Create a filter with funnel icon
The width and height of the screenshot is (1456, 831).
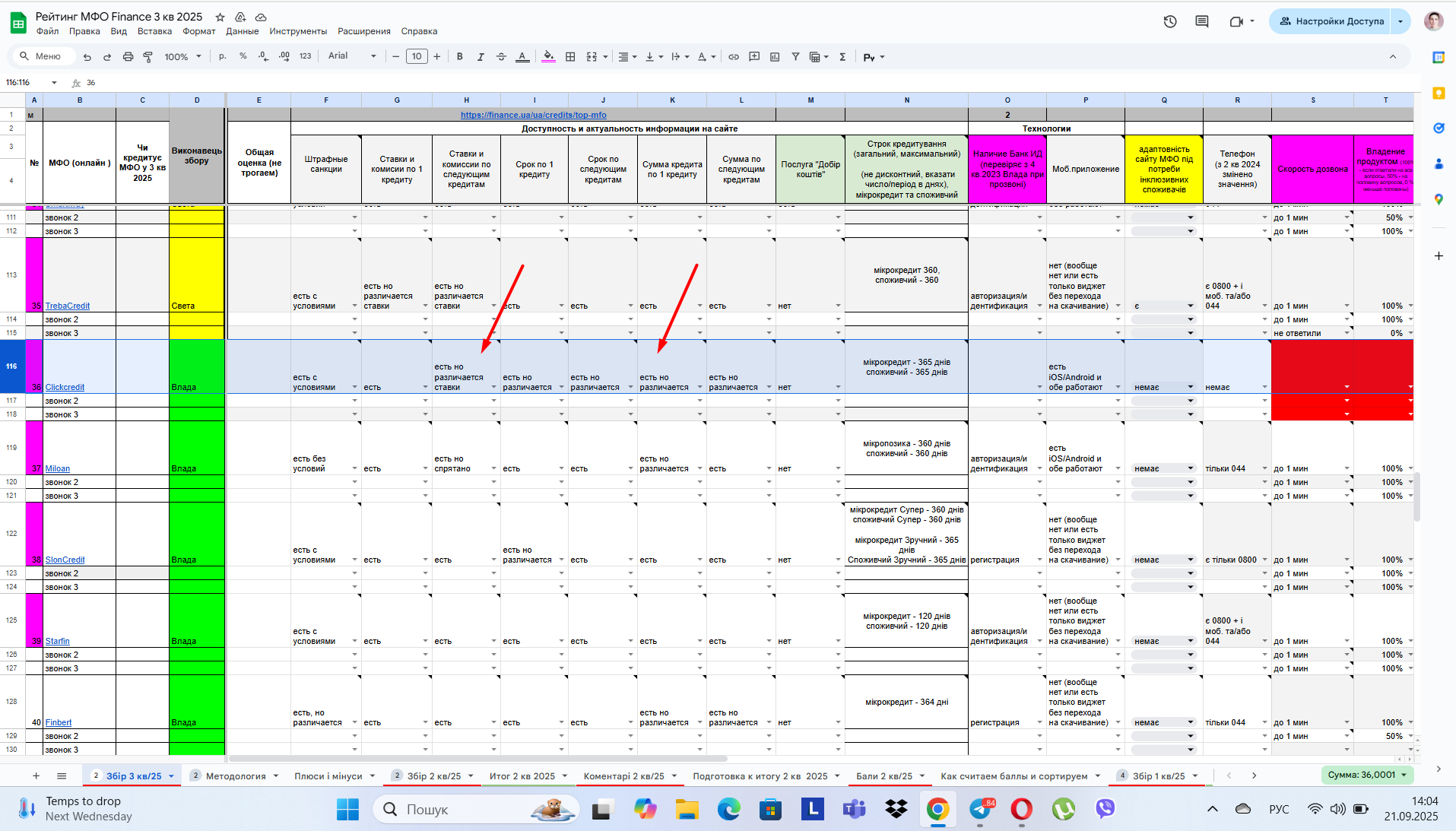795,56
